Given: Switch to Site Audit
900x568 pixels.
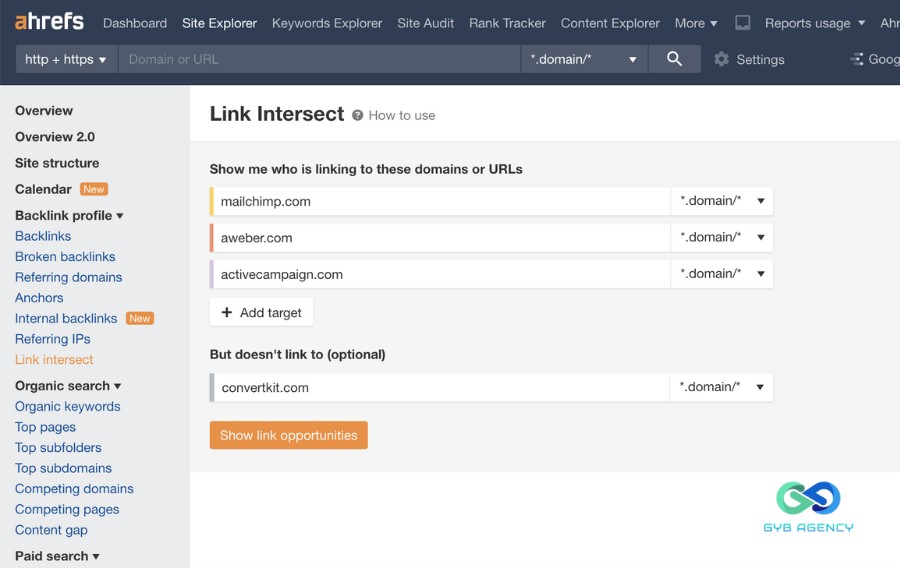Looking at the screenshot, I should (x=425, y=24).
